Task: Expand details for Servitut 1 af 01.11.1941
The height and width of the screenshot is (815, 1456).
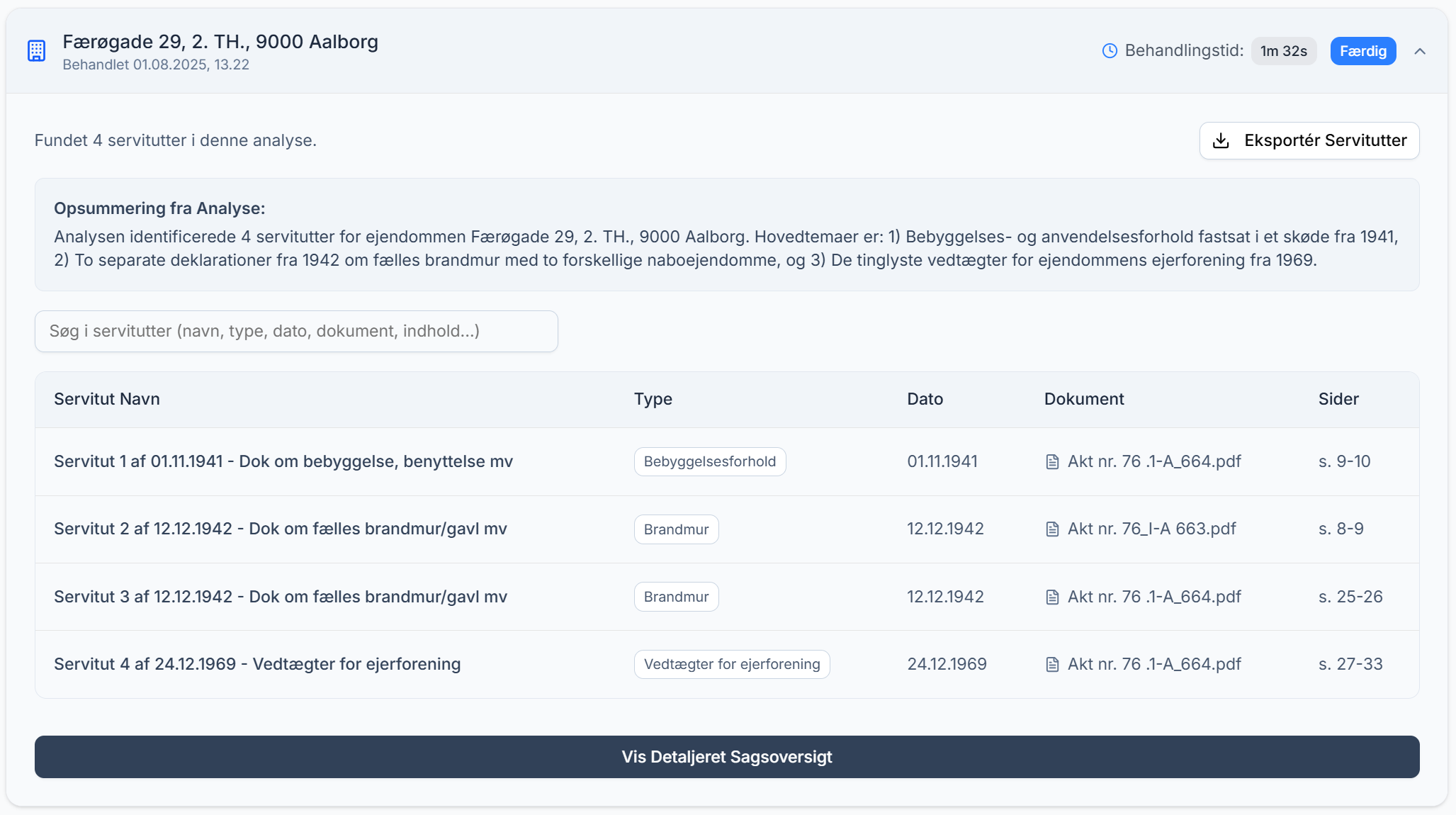Action: 283,461
